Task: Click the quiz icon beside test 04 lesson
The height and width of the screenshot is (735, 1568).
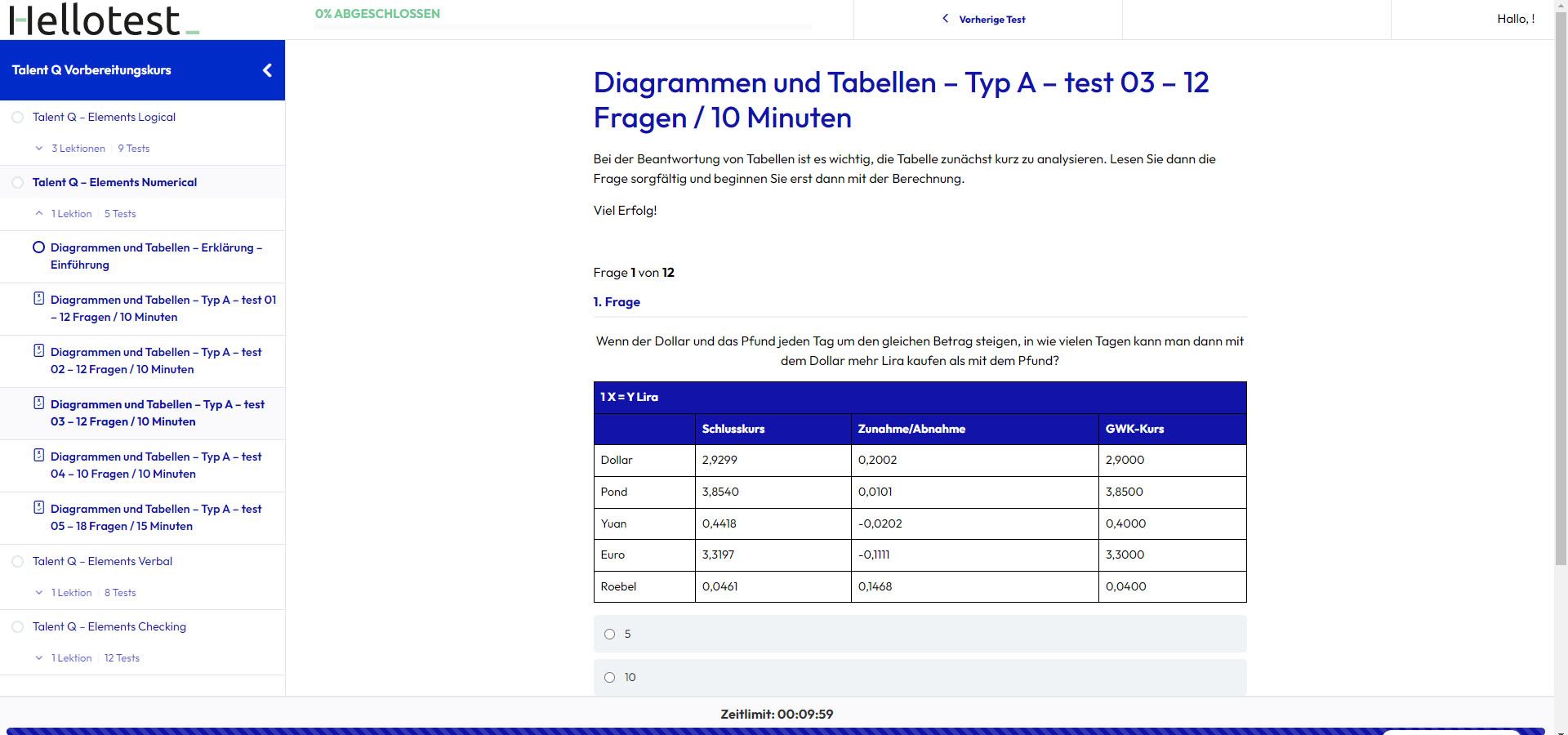Action: point(38,455)
